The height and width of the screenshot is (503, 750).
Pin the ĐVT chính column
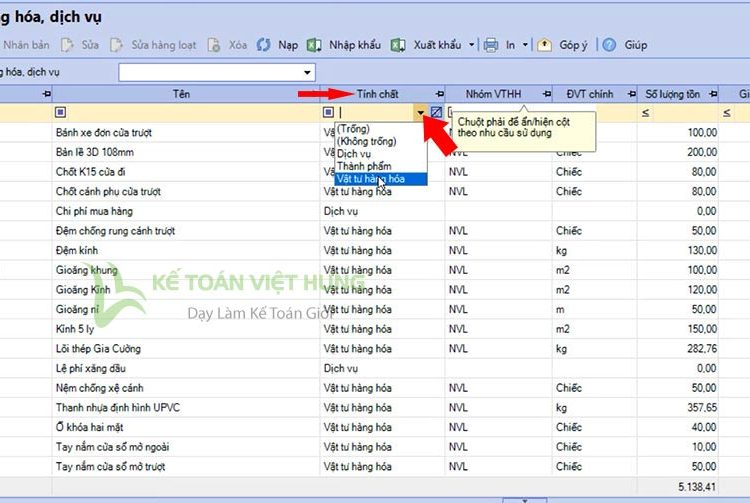tap(631, 94)
